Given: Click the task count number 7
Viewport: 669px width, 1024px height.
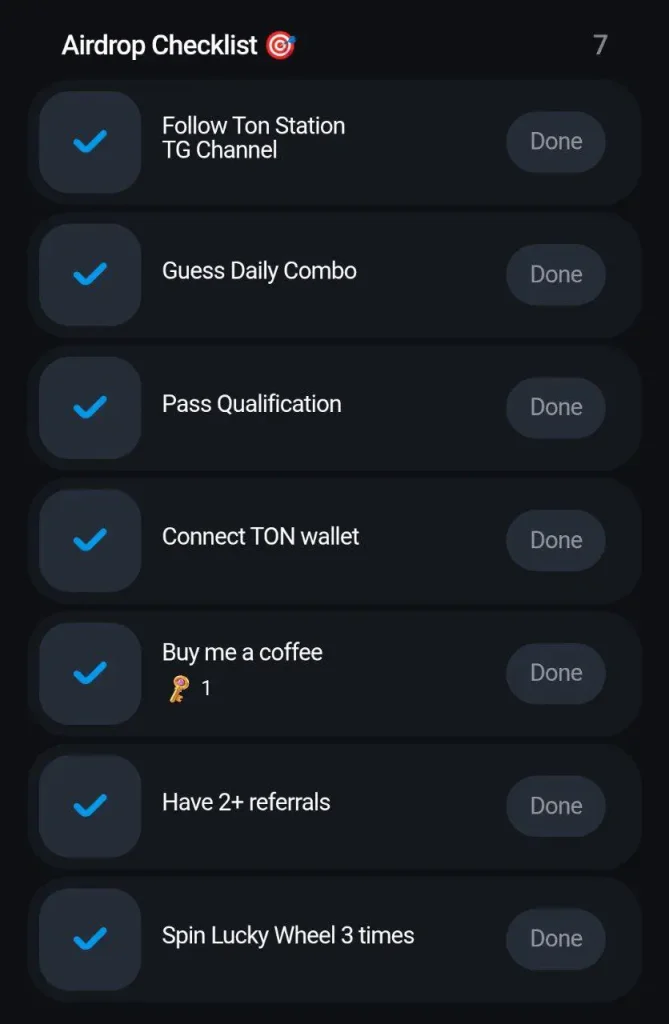Looking at the screenshot, I should pyautogui.click(x=600, y=45).
